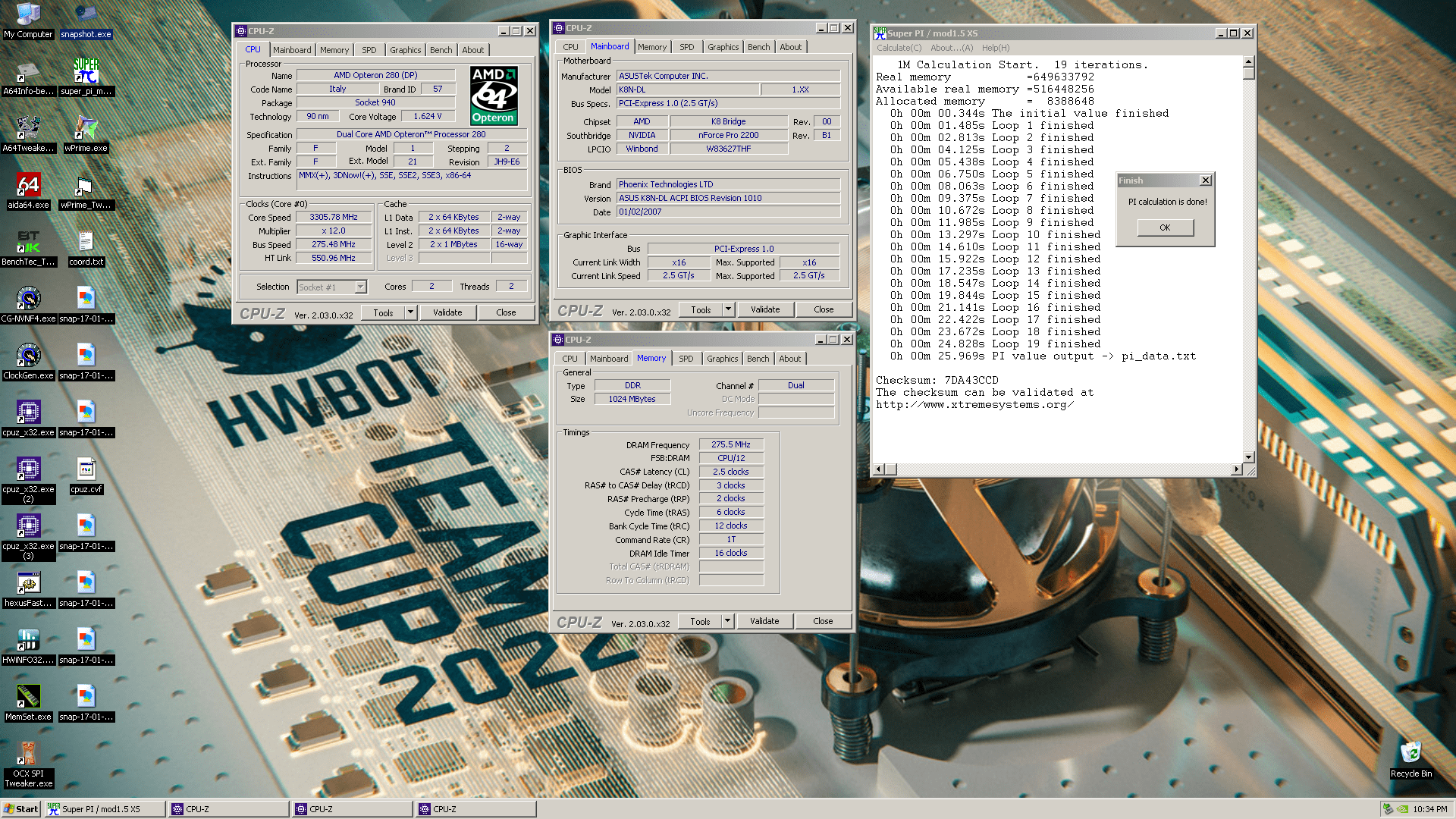Open the Calculate(C) menu in Super PI

(899, 48)
